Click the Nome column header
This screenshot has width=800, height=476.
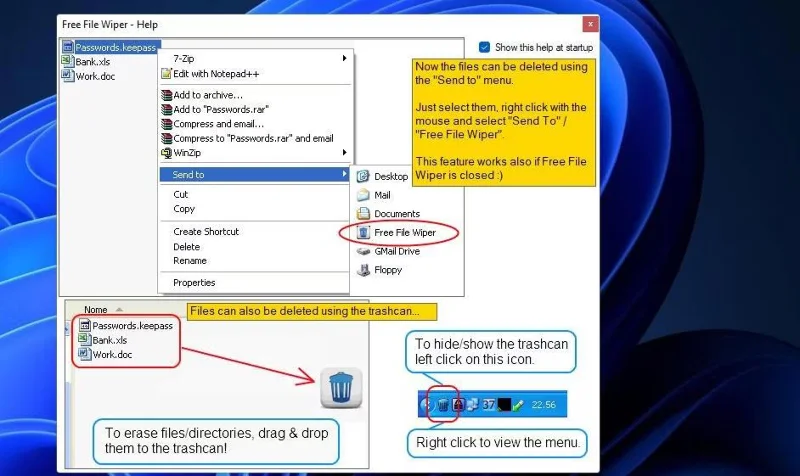click(95, 310)
